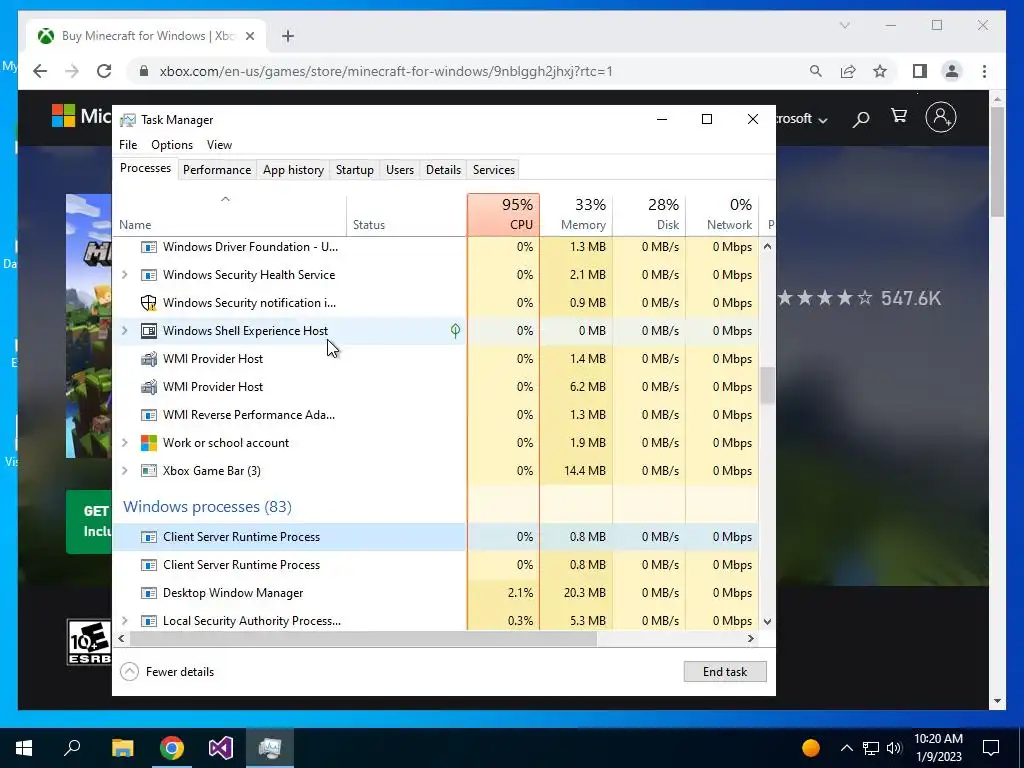
Task: Click the Windows processes (83) group header
Action: pyautogui.click(x=207, y=507)
